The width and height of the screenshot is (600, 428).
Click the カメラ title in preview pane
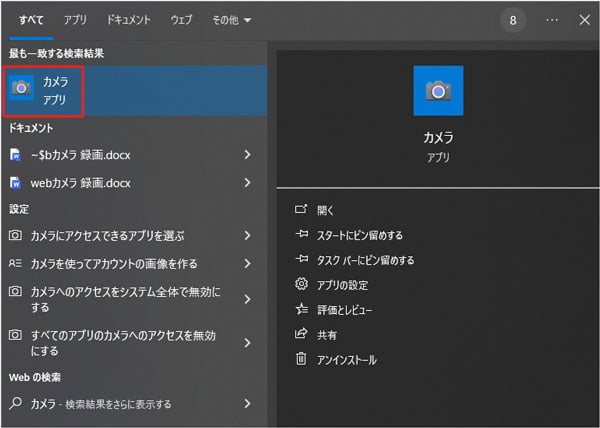pyautogui.click(x=438, y=137)
